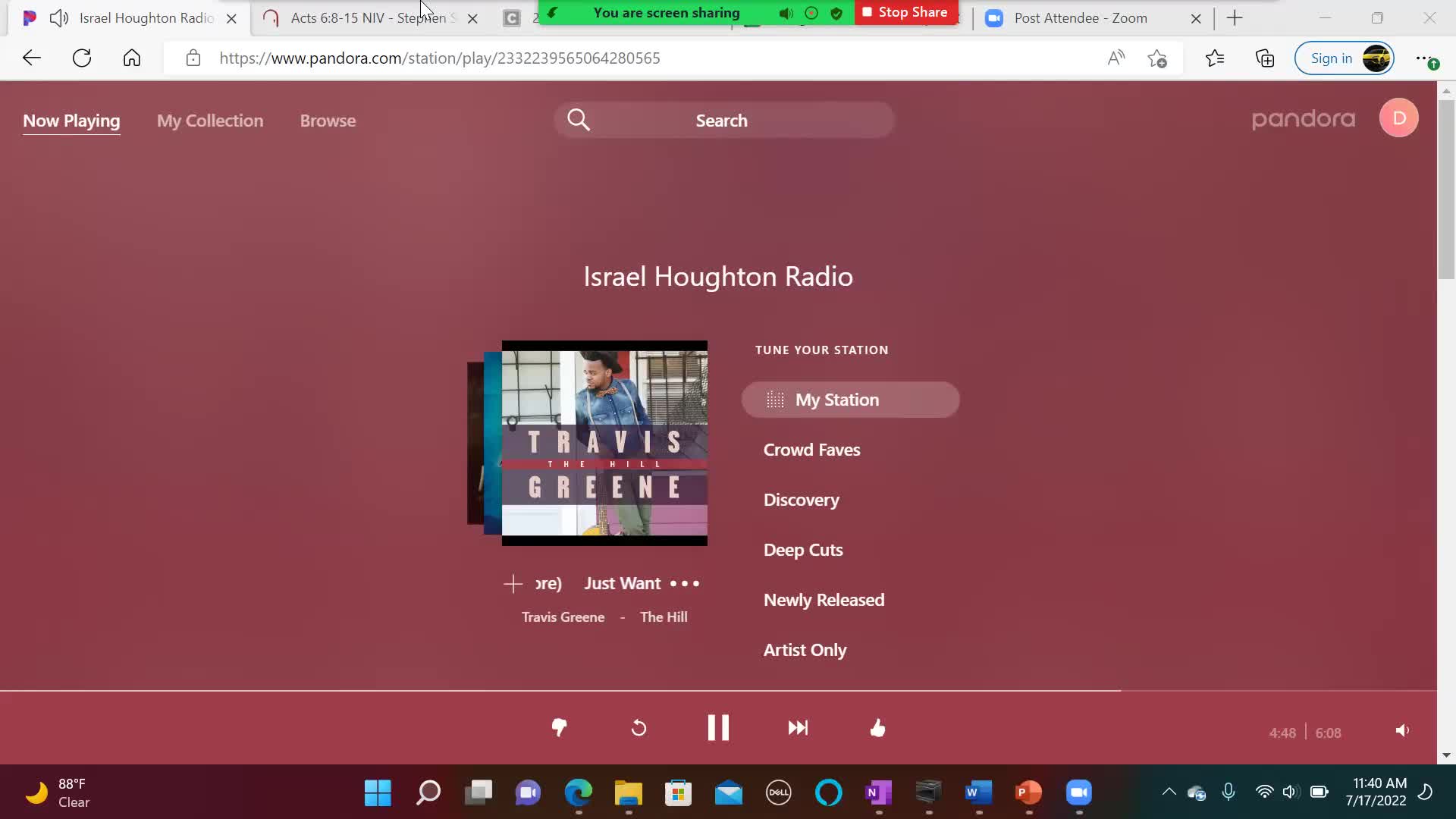The height and width of the screenshot is (819, 1456).
Task: Open browser Collections
Action: click(x=1265, y=58)
